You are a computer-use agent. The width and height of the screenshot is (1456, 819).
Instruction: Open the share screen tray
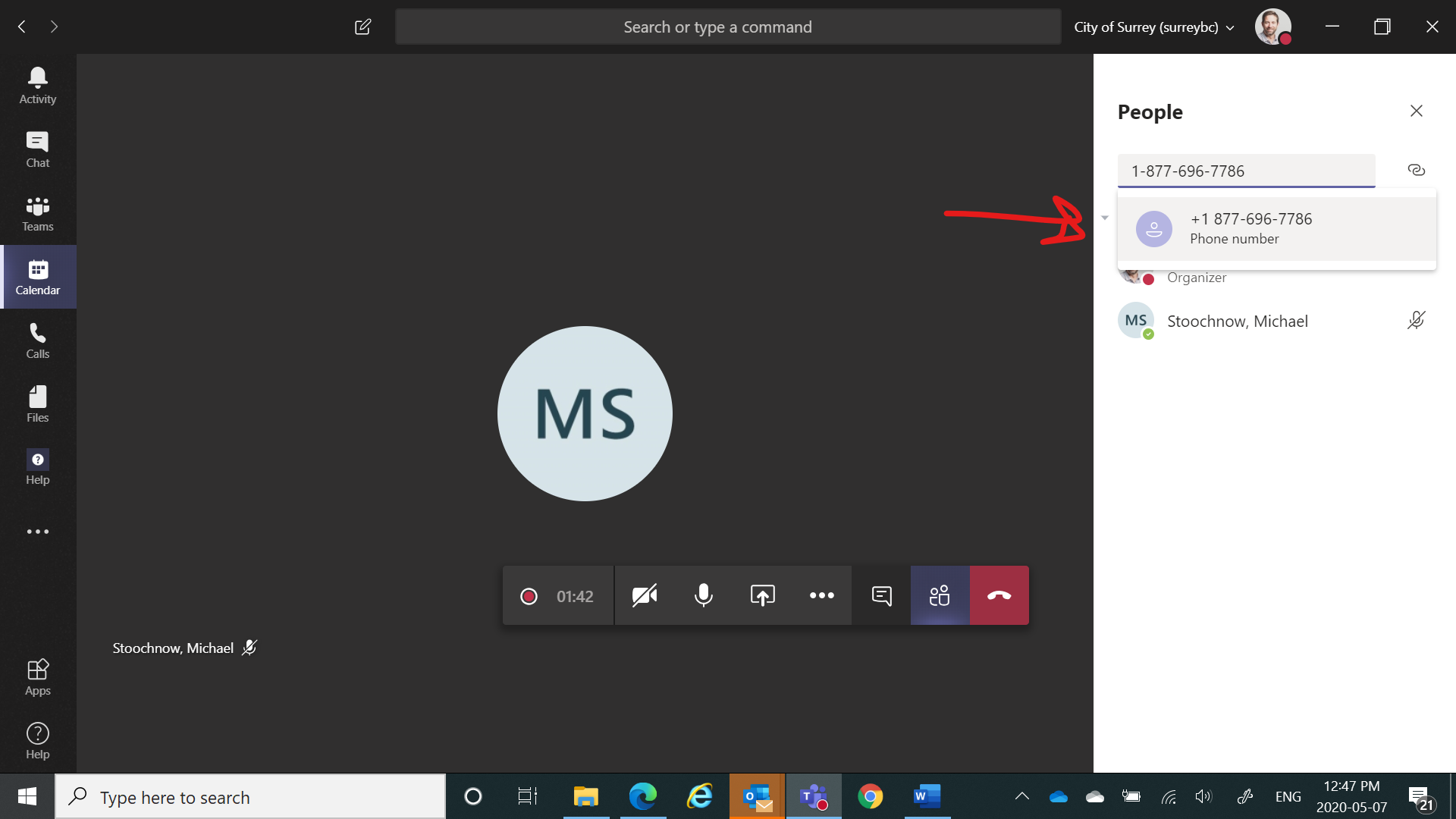point(763,596)
